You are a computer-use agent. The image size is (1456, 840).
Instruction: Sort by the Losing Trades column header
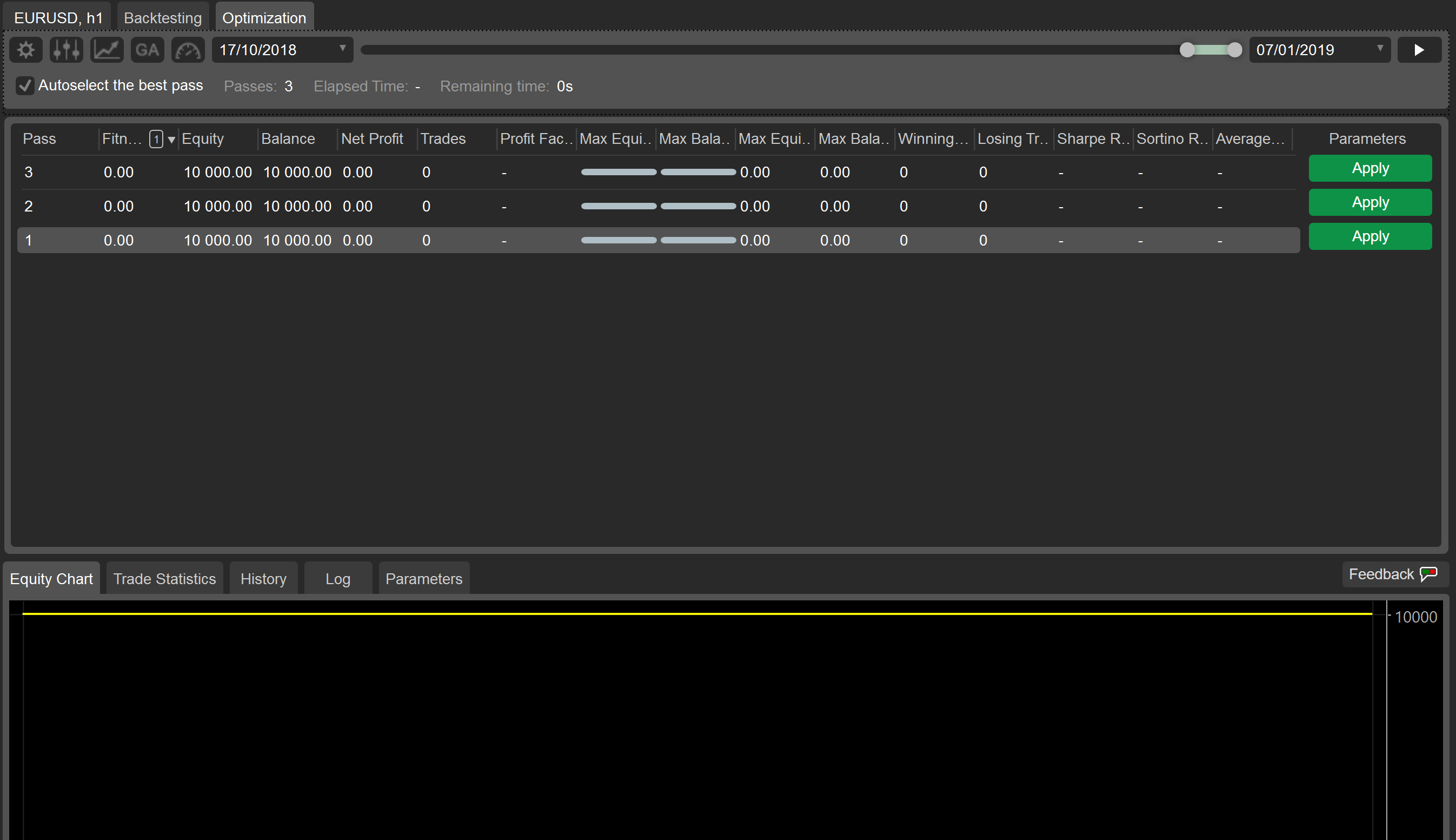point(1013,139)
